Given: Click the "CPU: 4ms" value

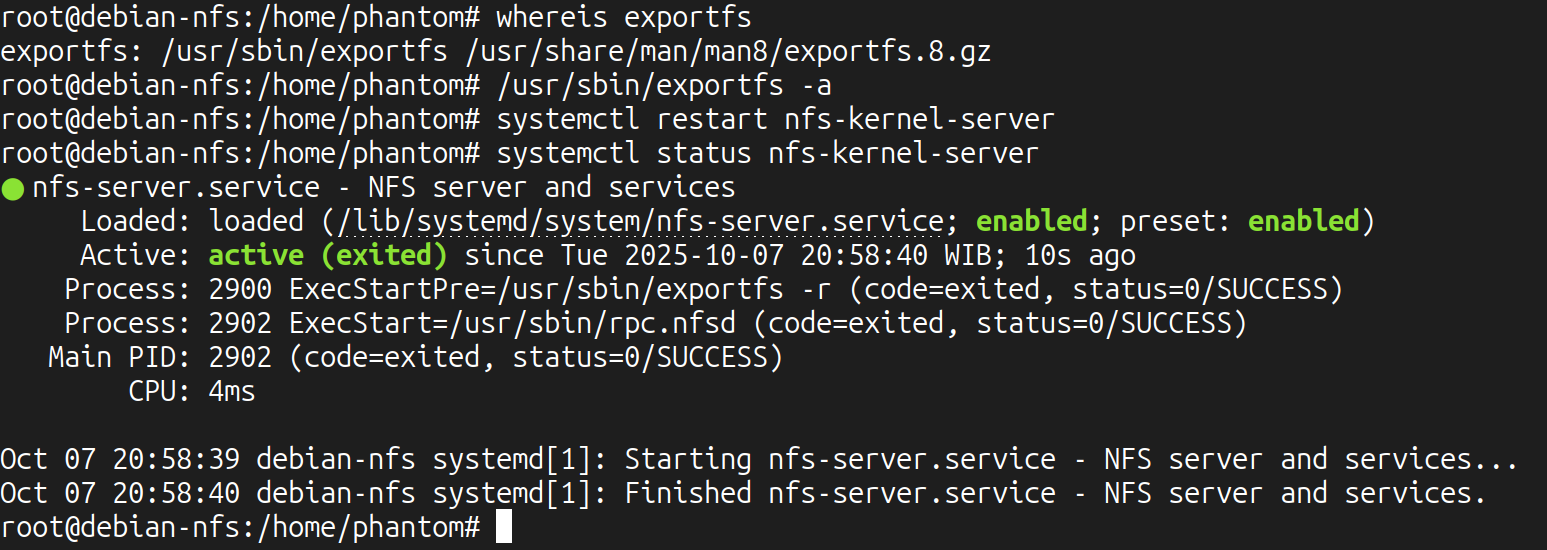Looking at the screenshot, I should [232, 391].
